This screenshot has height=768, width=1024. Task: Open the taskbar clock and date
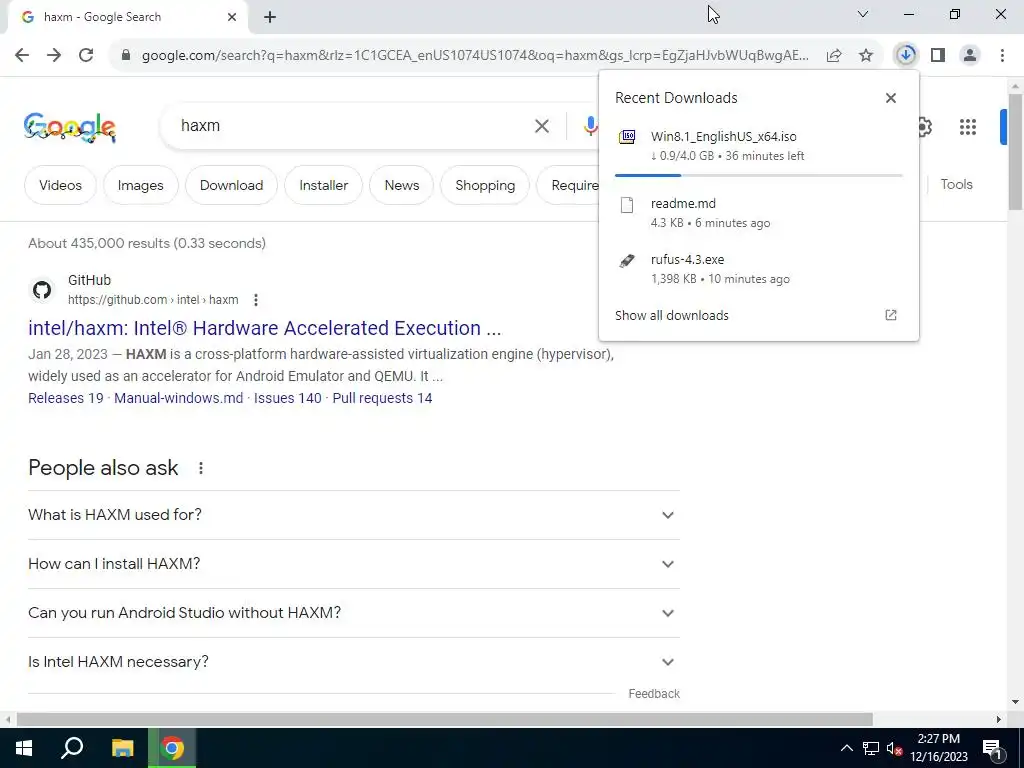(938, 748)
